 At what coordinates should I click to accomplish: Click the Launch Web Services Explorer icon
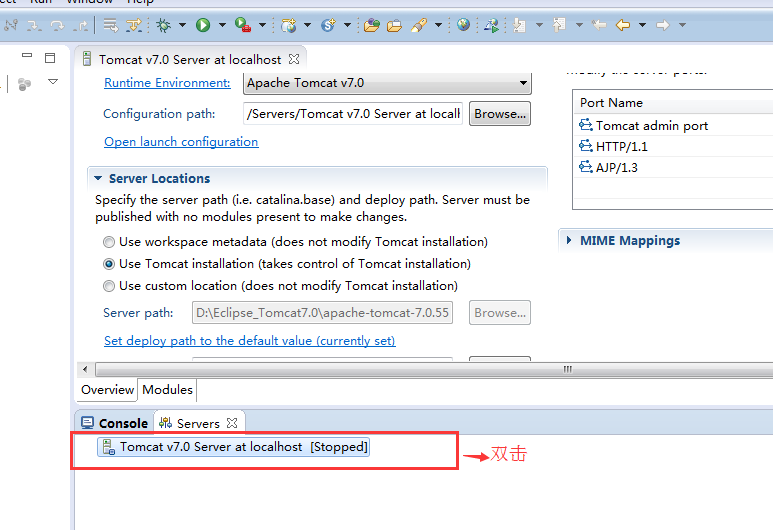(492, 25)
